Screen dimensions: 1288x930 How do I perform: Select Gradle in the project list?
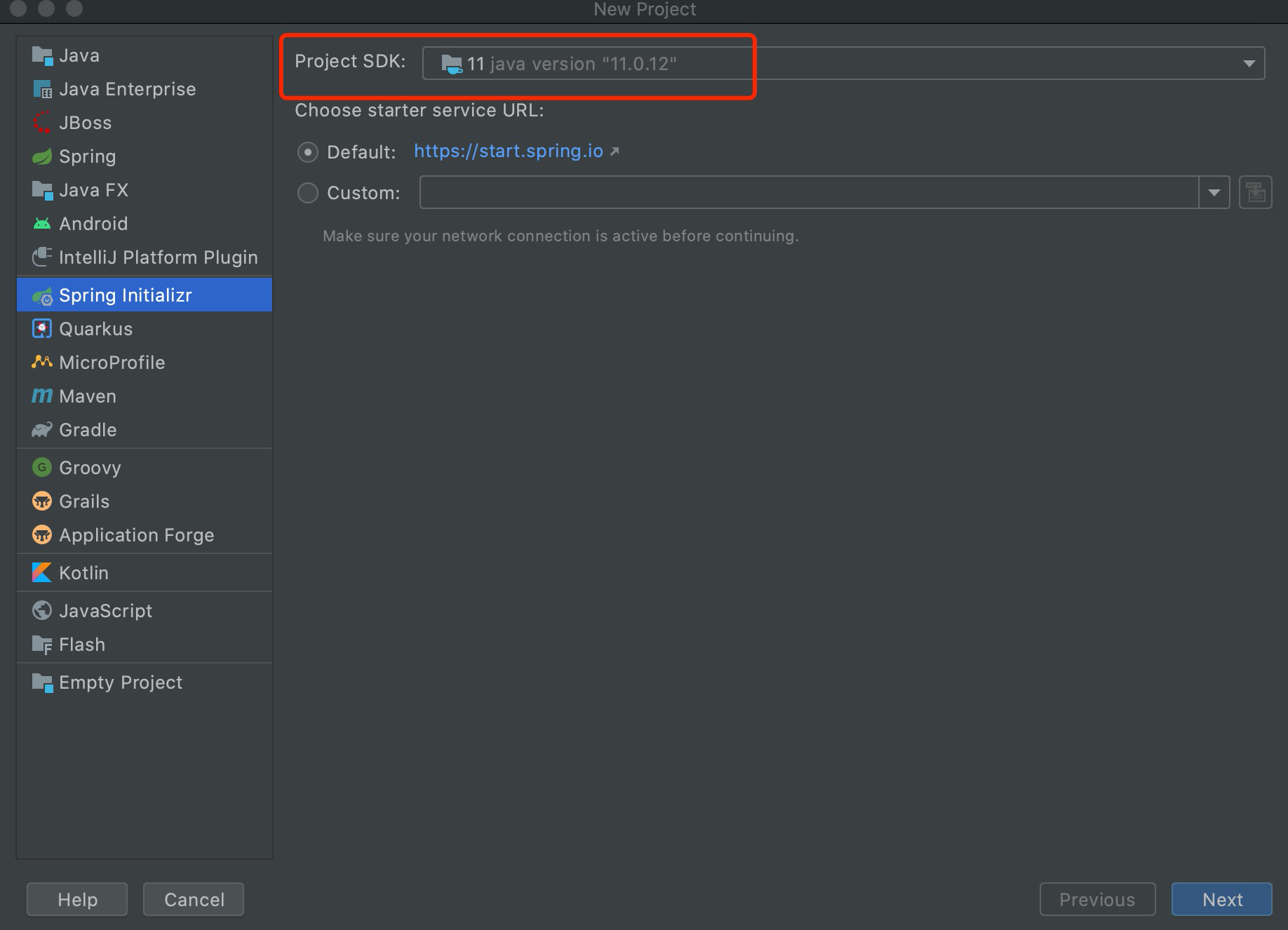click(x=145, y=430)
